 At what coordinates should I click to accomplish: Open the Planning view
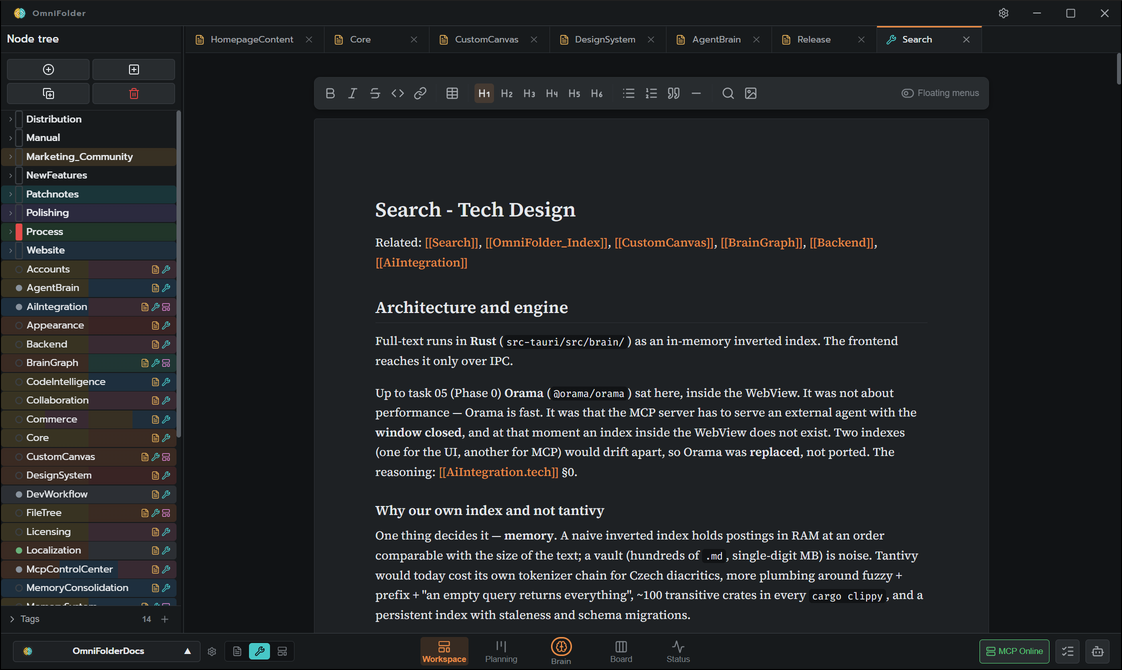click(501, 651)
